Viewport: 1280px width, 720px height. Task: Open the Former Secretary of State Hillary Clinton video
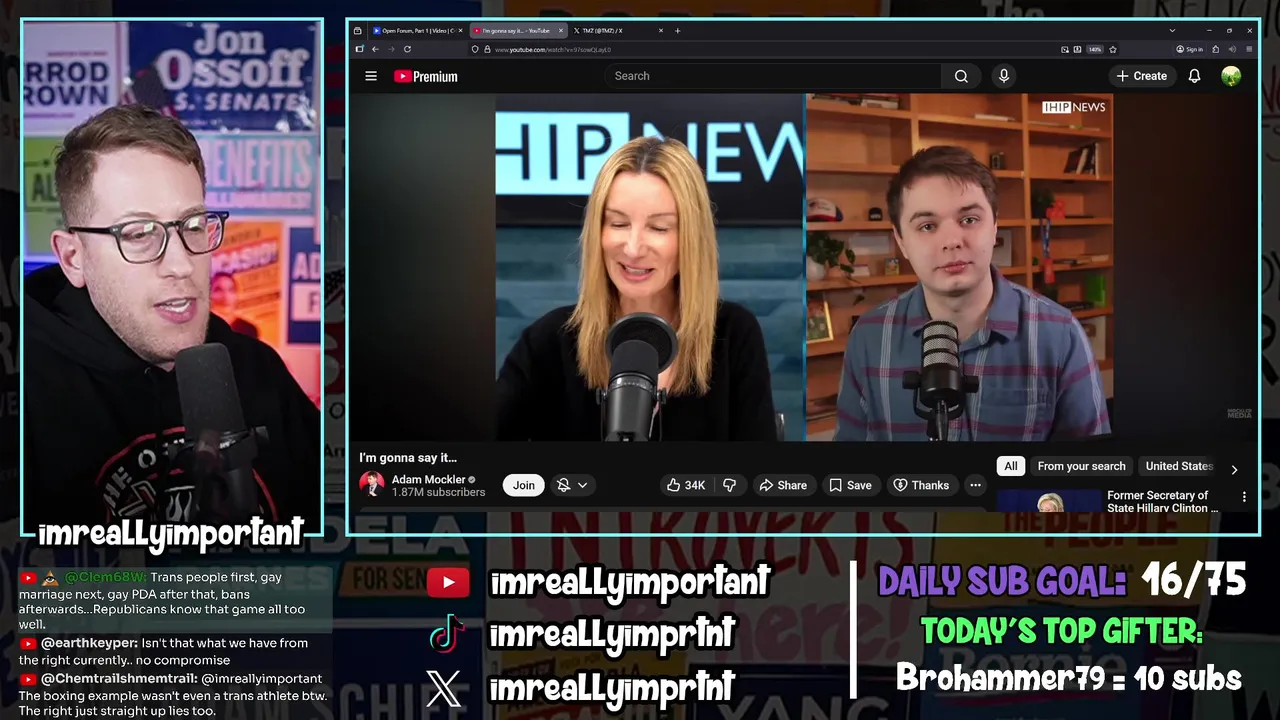[x=1162, y=502]
